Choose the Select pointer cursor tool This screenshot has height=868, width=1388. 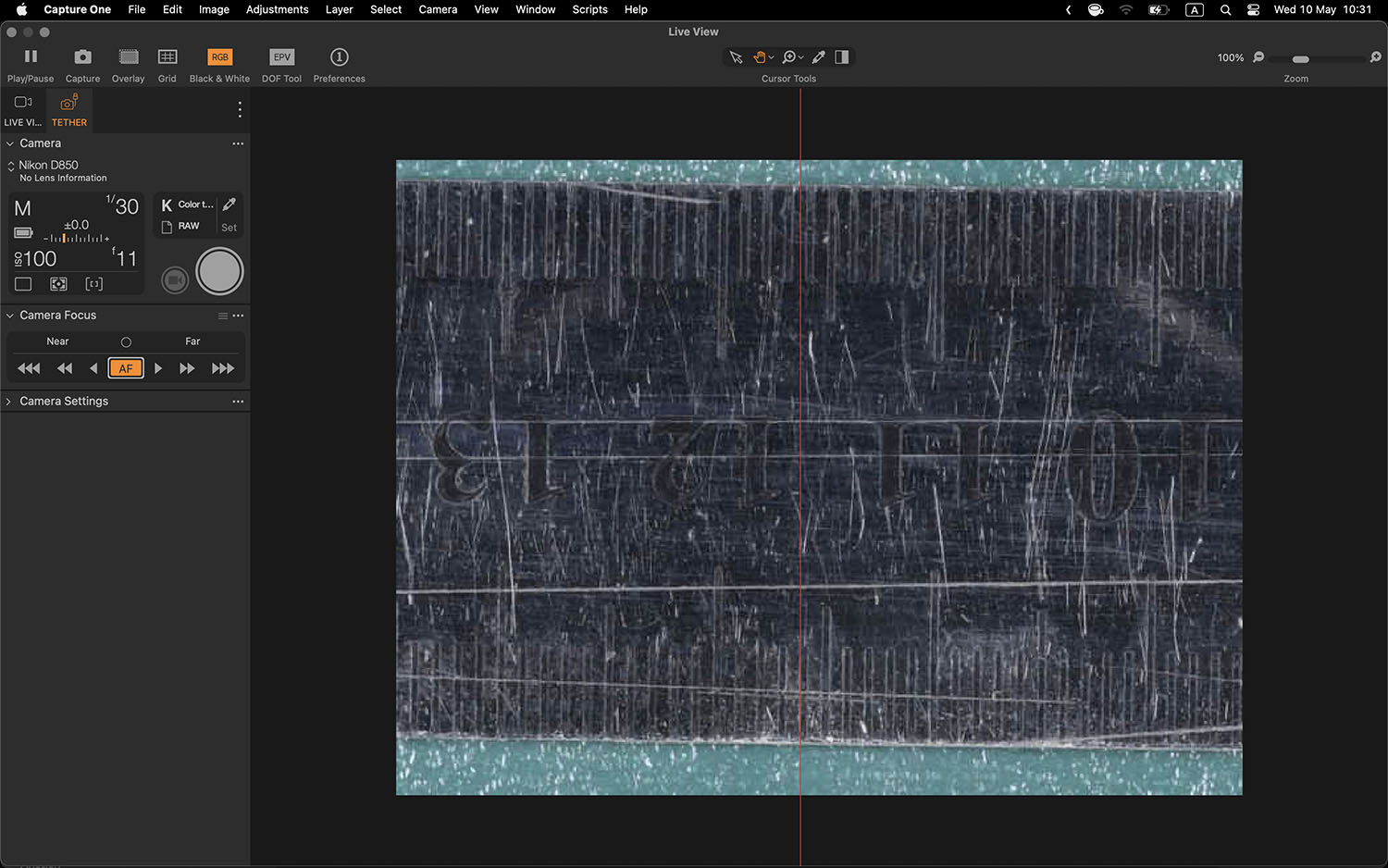click(x=736, y=57)
